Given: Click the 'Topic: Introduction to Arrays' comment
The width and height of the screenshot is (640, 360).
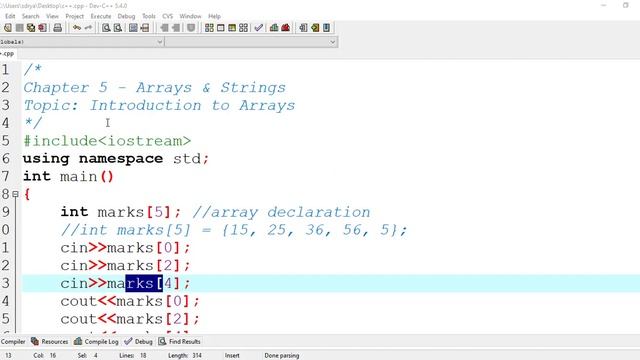Looking at the screenshot, I should pos(159,105).
